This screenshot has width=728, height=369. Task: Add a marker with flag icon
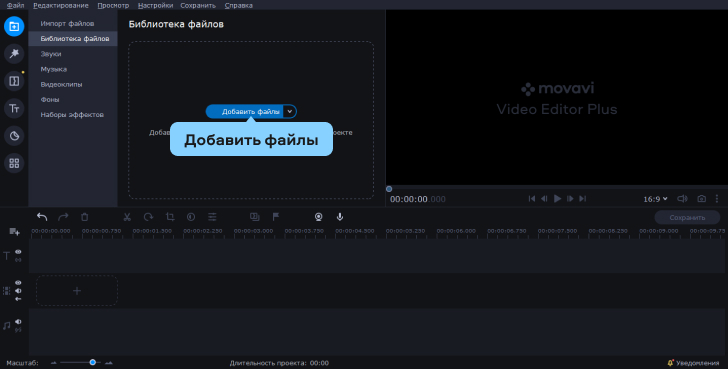276,217
